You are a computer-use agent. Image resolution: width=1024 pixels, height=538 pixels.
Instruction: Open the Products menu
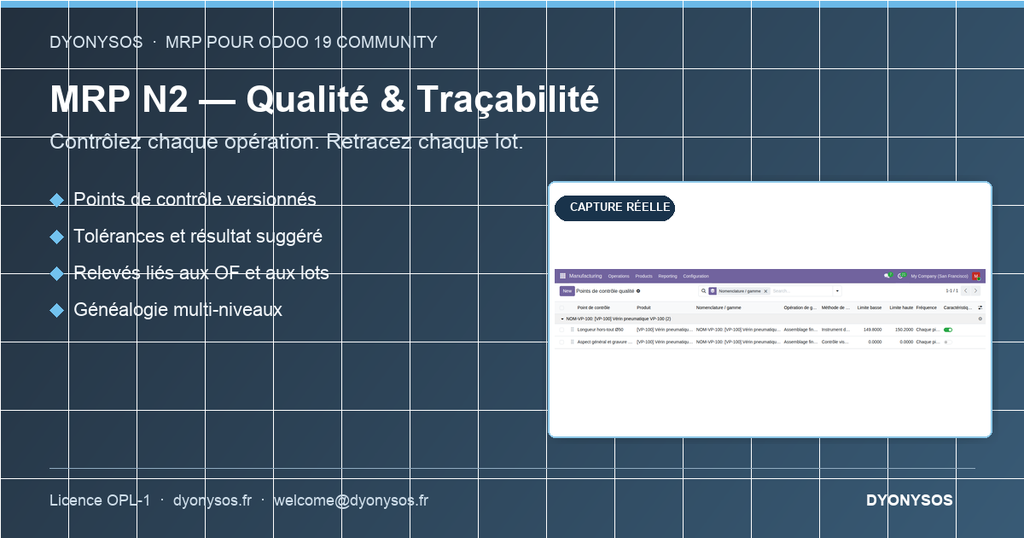tap(644, 276)
